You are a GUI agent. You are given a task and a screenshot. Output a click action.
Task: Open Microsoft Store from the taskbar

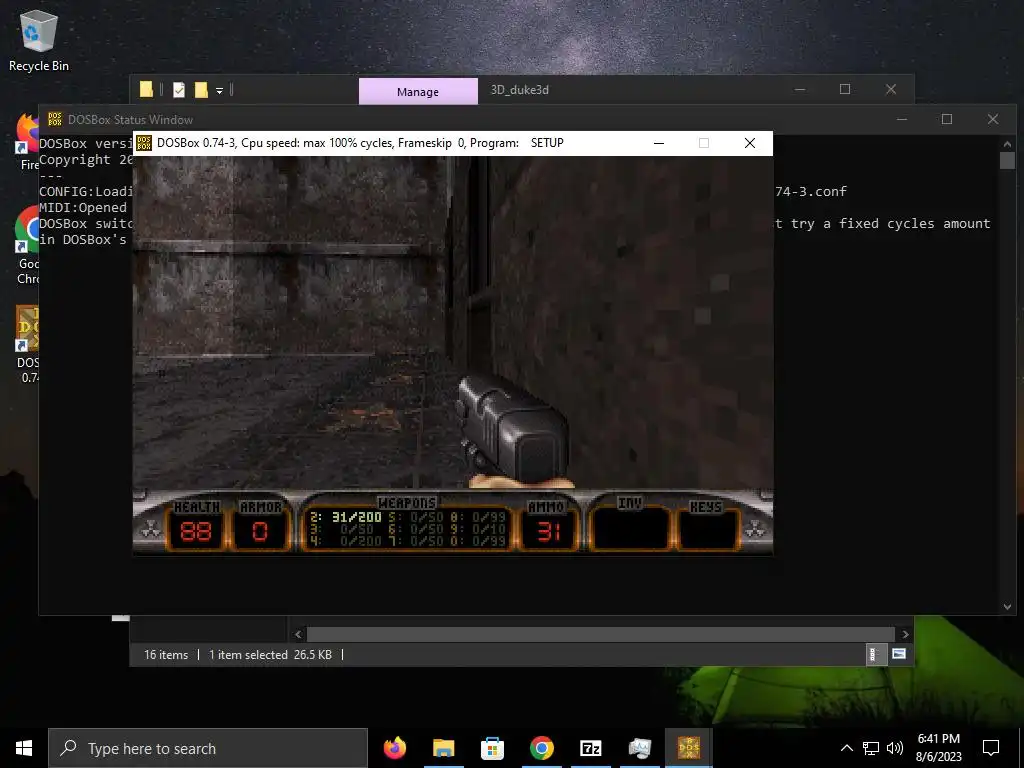492,748
